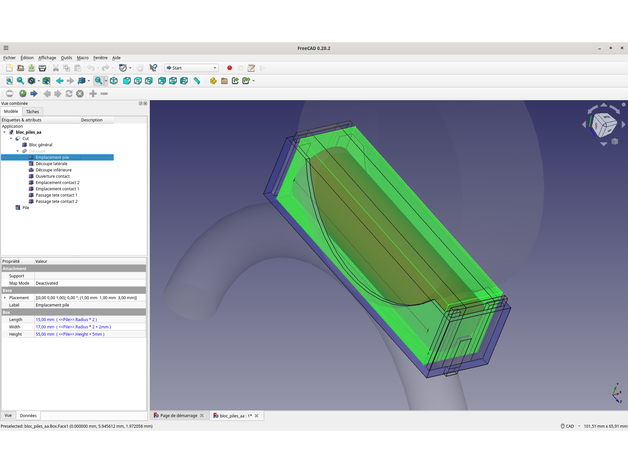Screen dimensions: 628x472
Task: Open the Affichage menu
Action: pos(47,58)
